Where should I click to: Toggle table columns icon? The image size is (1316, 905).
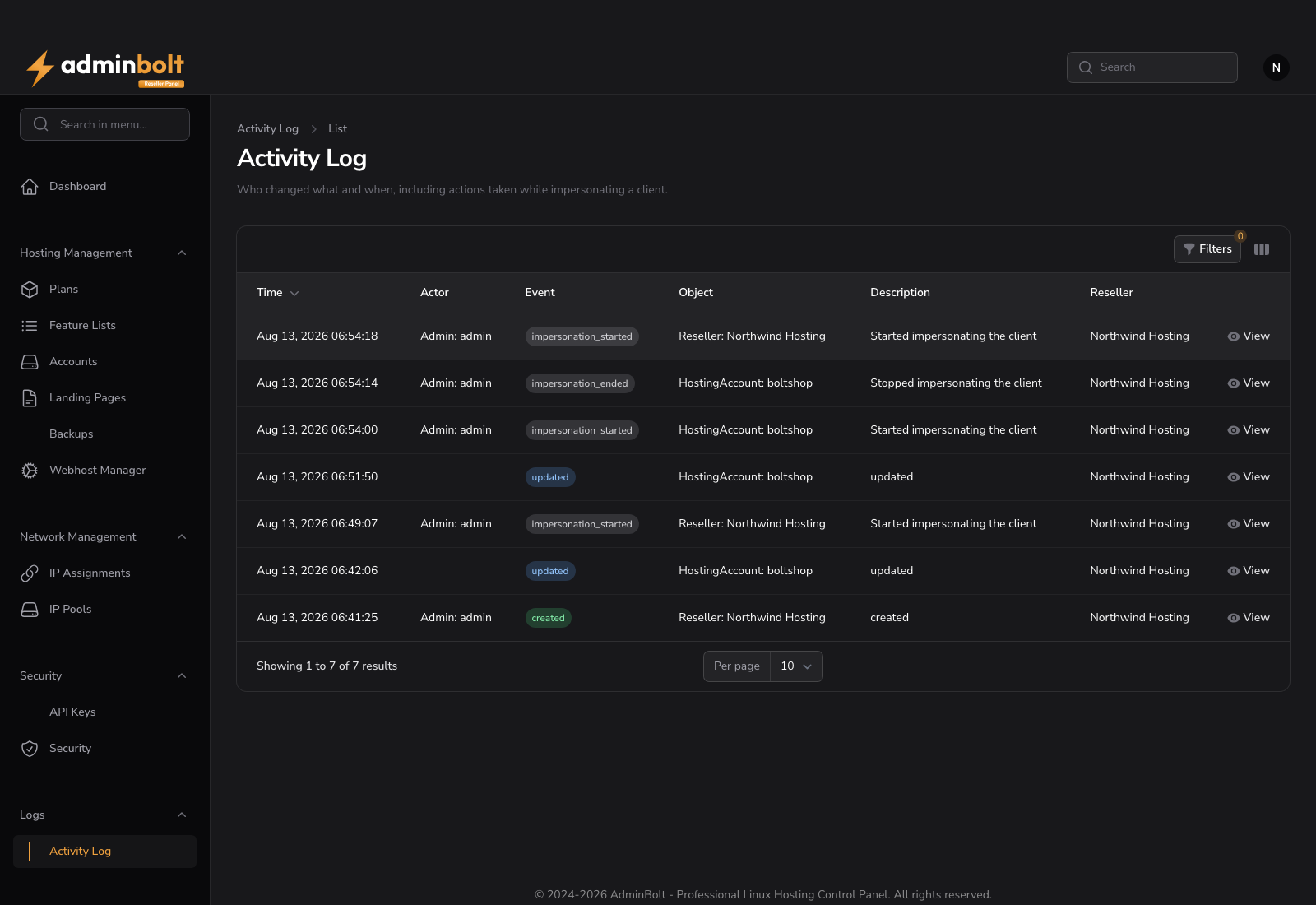coord(1262,249)
